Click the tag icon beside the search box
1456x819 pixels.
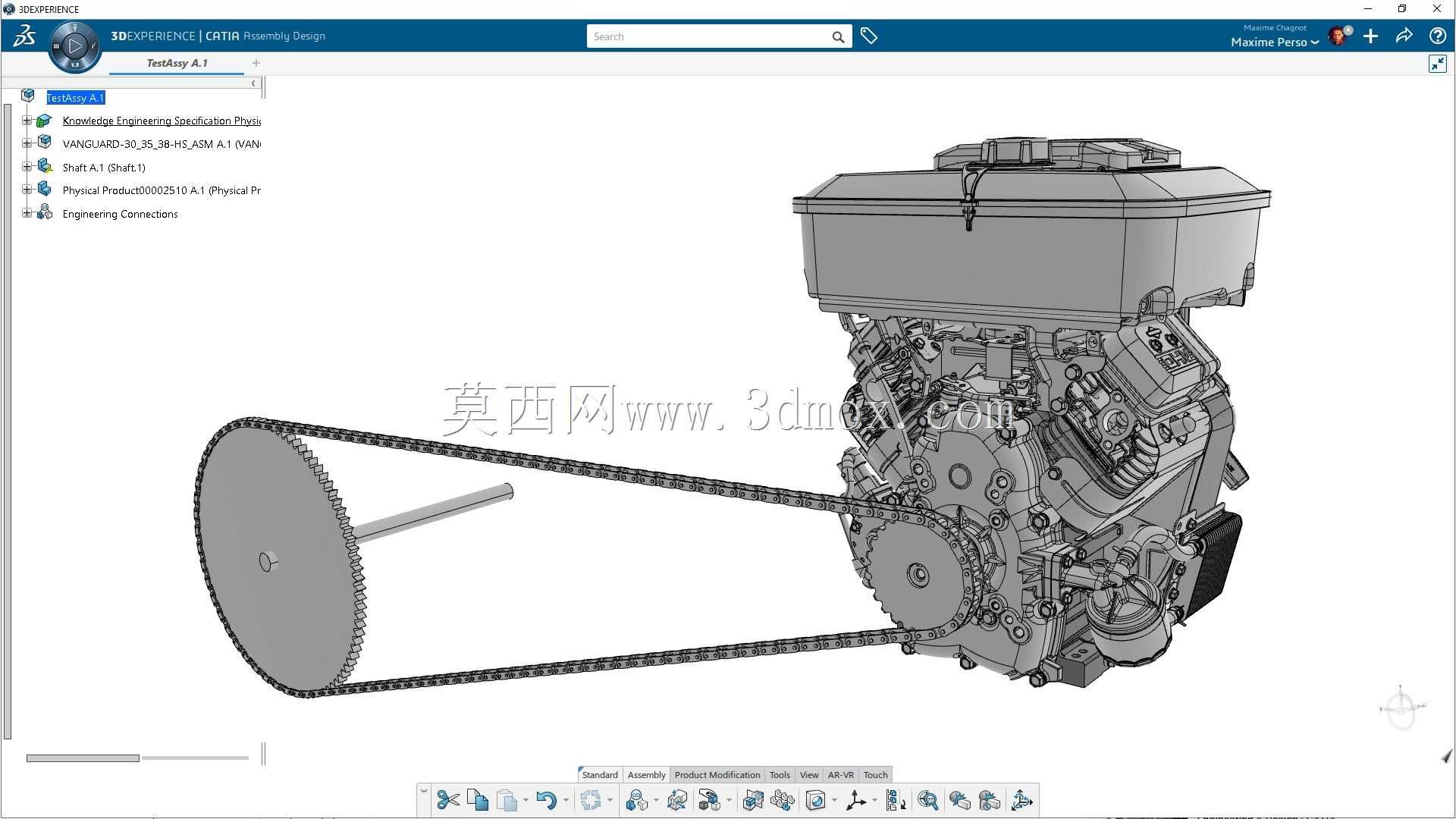coord(869,36)
